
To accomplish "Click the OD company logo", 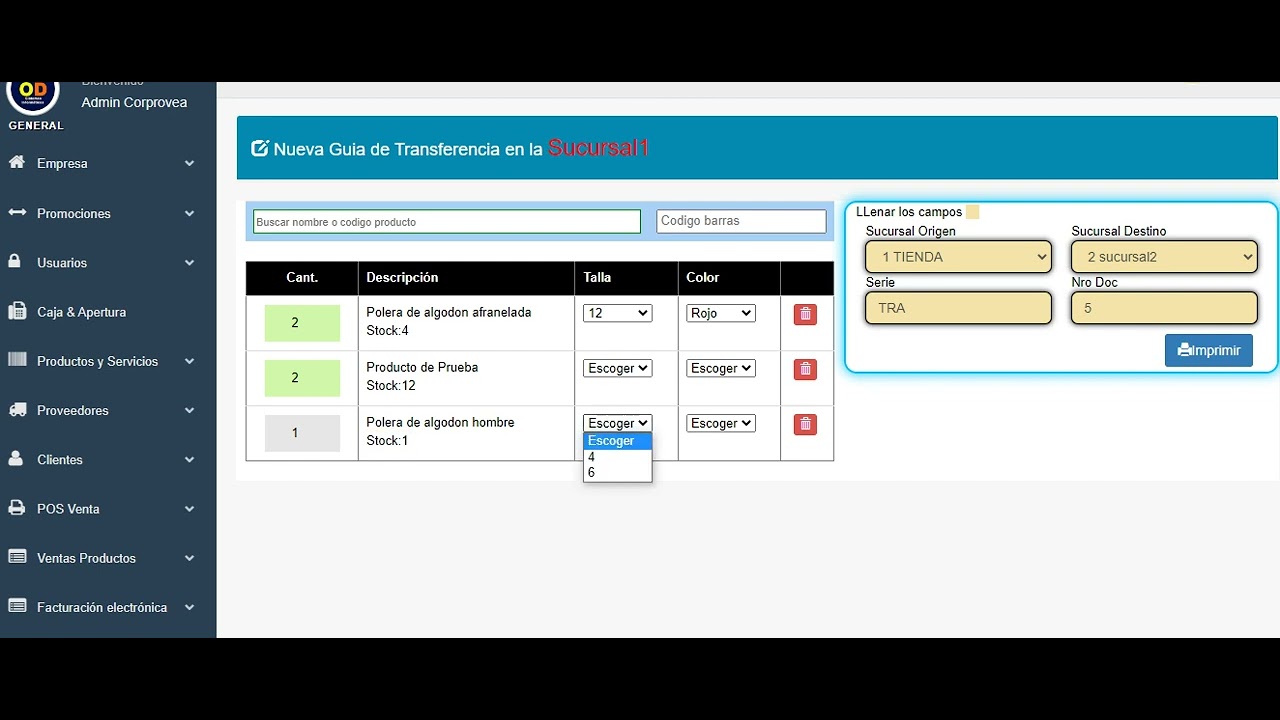I will point(33,93).
